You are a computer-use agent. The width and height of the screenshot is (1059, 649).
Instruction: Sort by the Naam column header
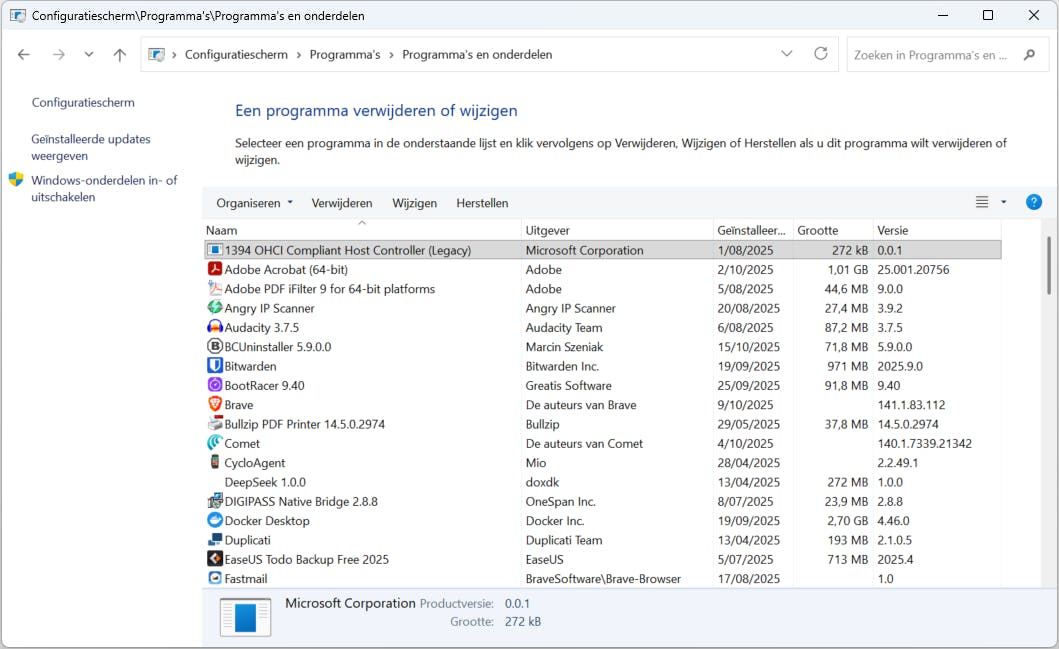click(362, 230)
